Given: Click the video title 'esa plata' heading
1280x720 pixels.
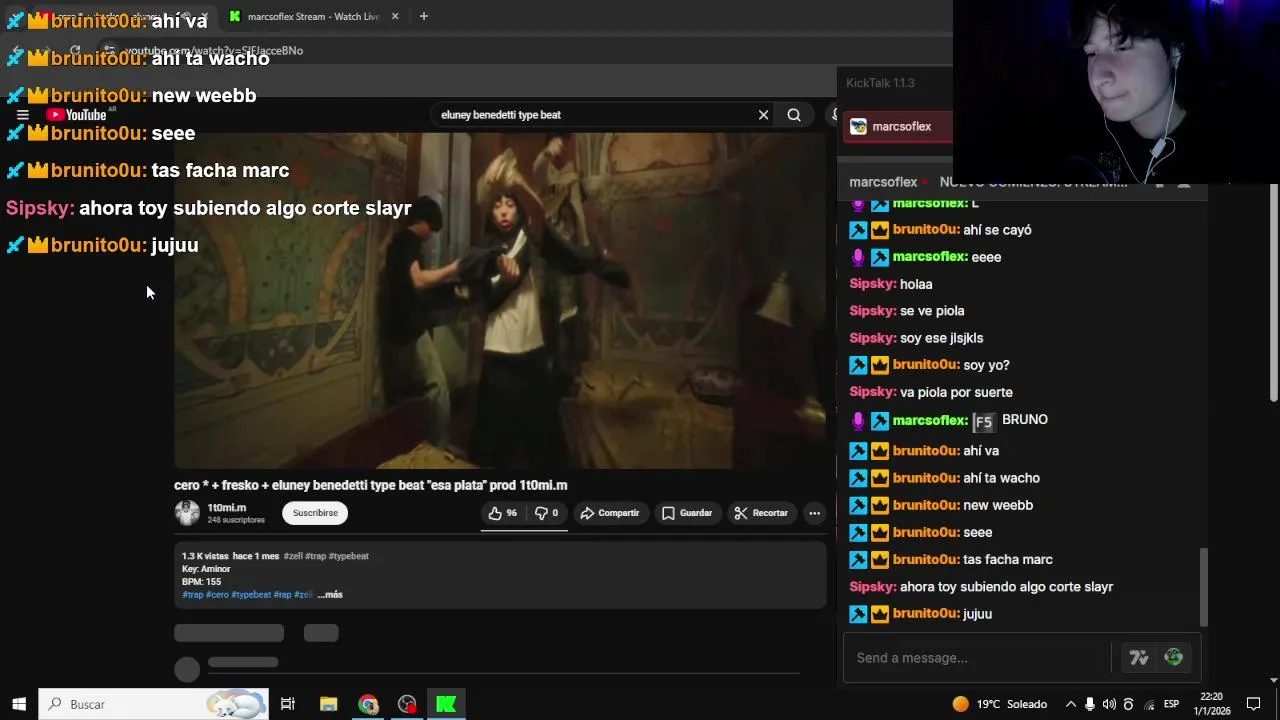Looking at the screenshot, I should point(370,485).
